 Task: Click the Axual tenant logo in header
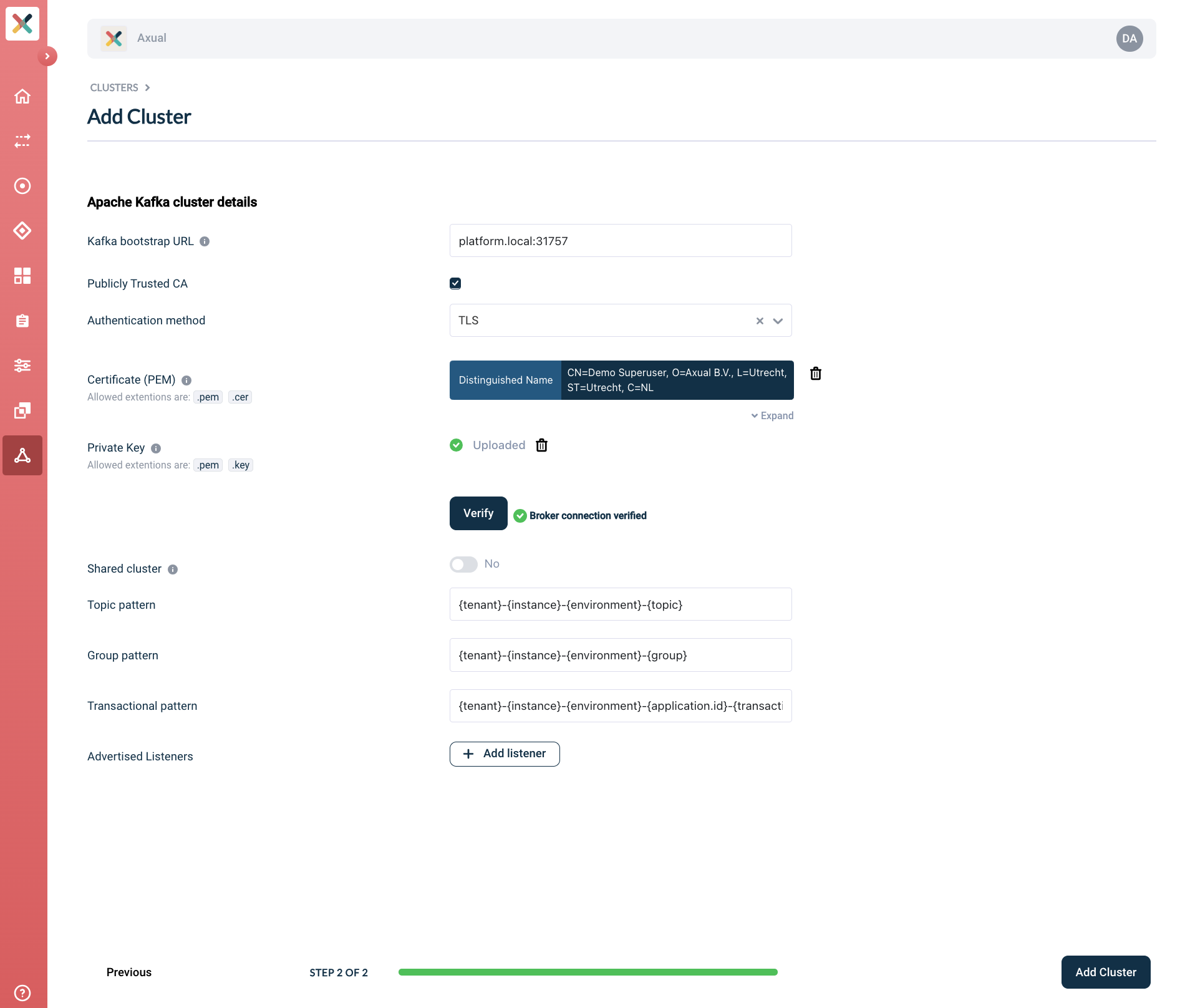[x=114, y=39]
